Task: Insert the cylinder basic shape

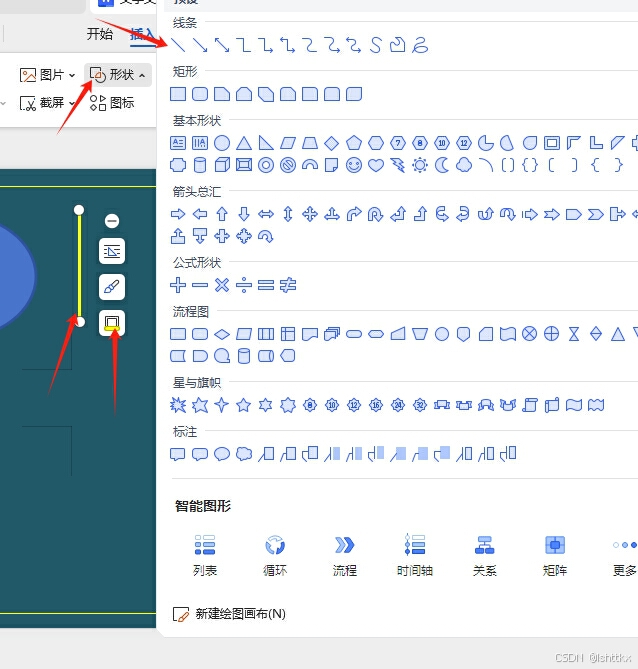Action: (x=200, y=165)
